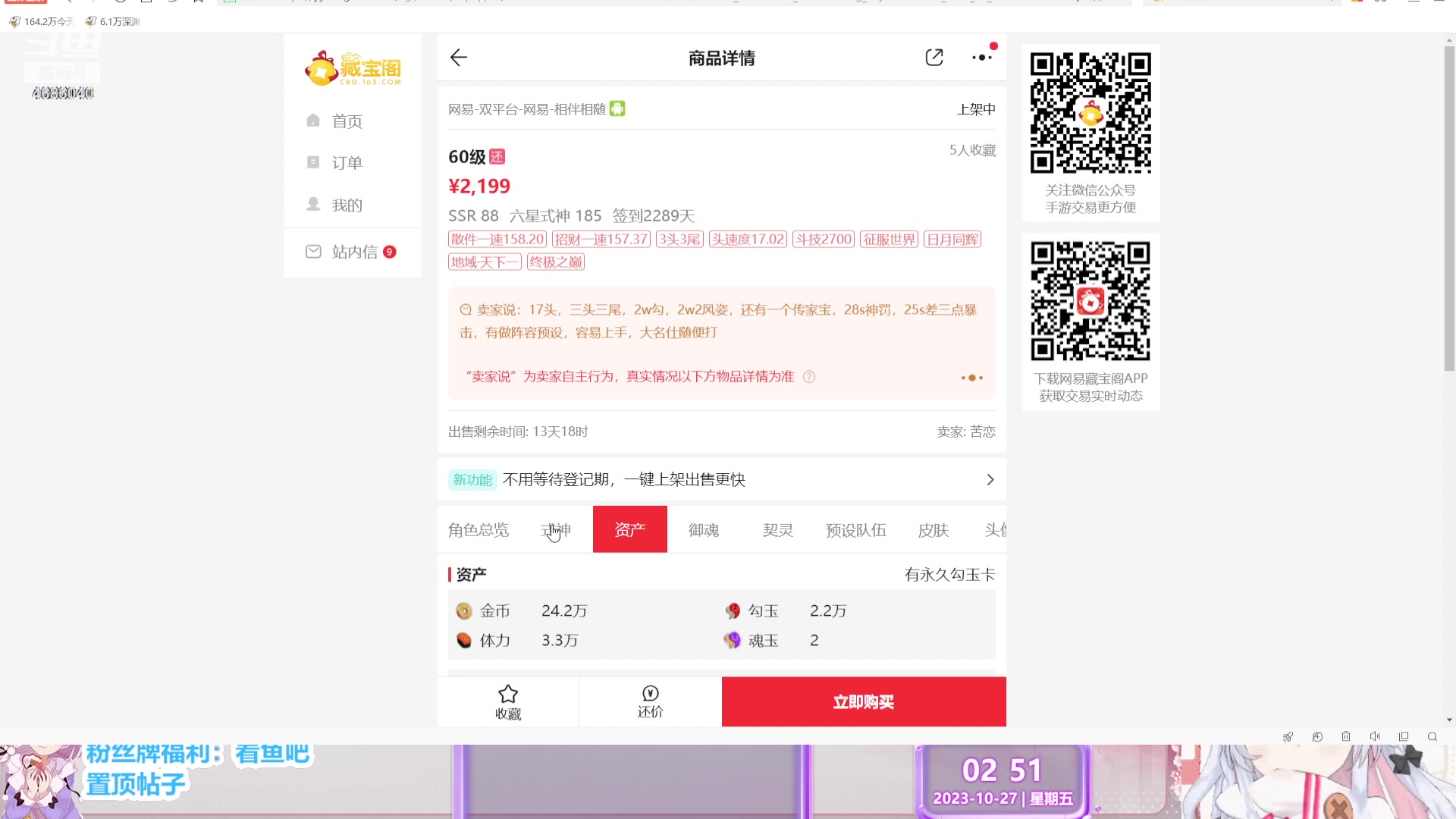Open the 164.2万今天 bookmark

(42, 21)
